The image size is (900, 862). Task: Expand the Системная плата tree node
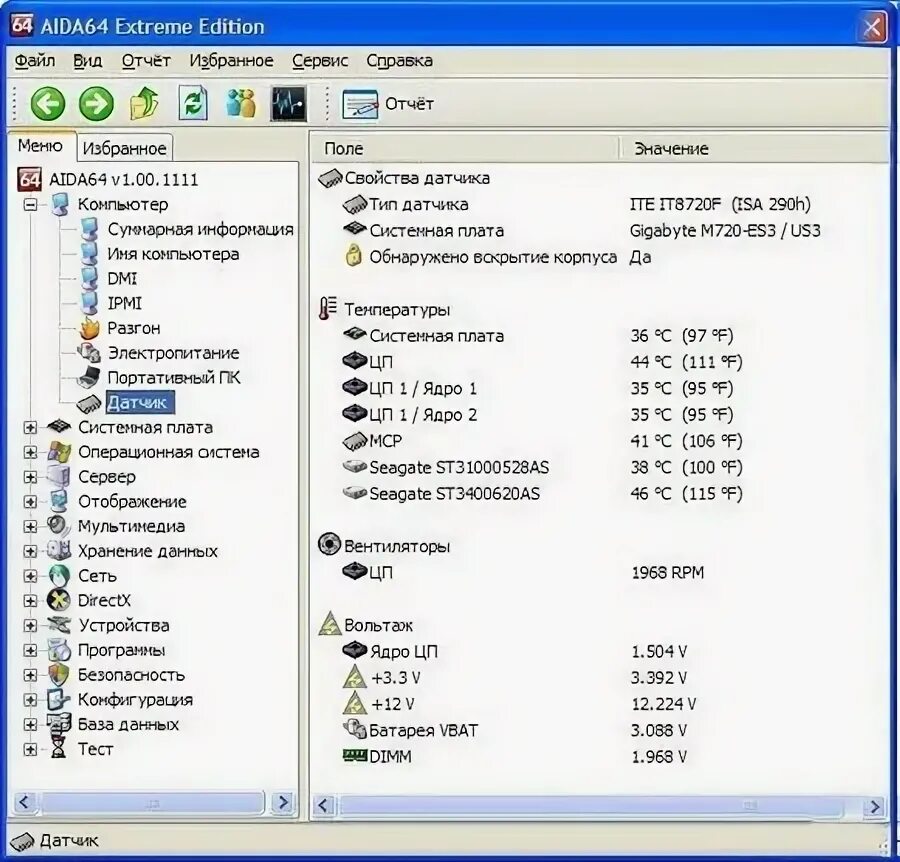[x=30, y=428]
